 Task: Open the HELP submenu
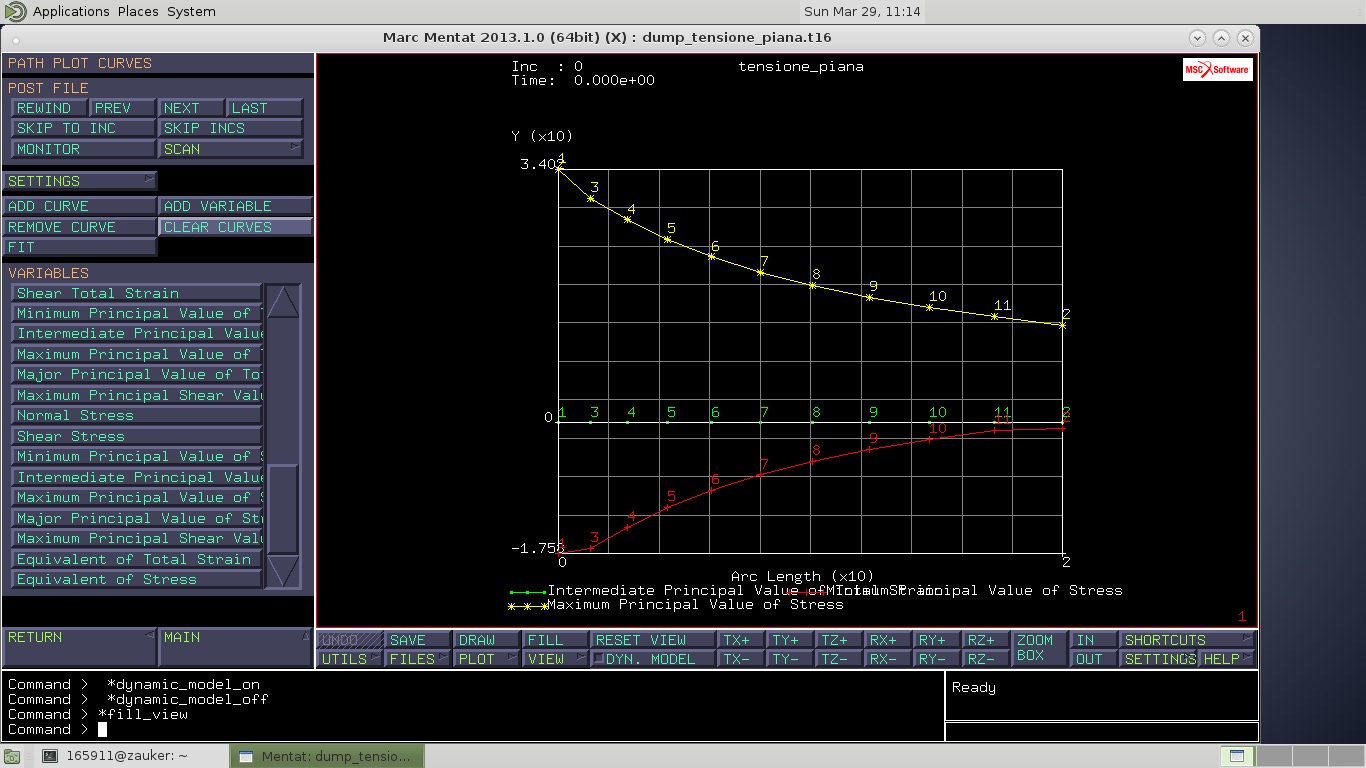pos(1227,659)
